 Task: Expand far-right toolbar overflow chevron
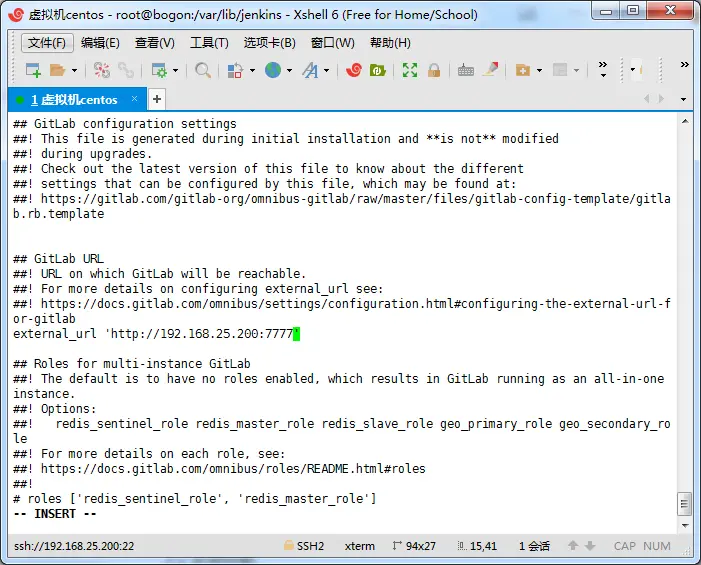click(x=684, y=65)
